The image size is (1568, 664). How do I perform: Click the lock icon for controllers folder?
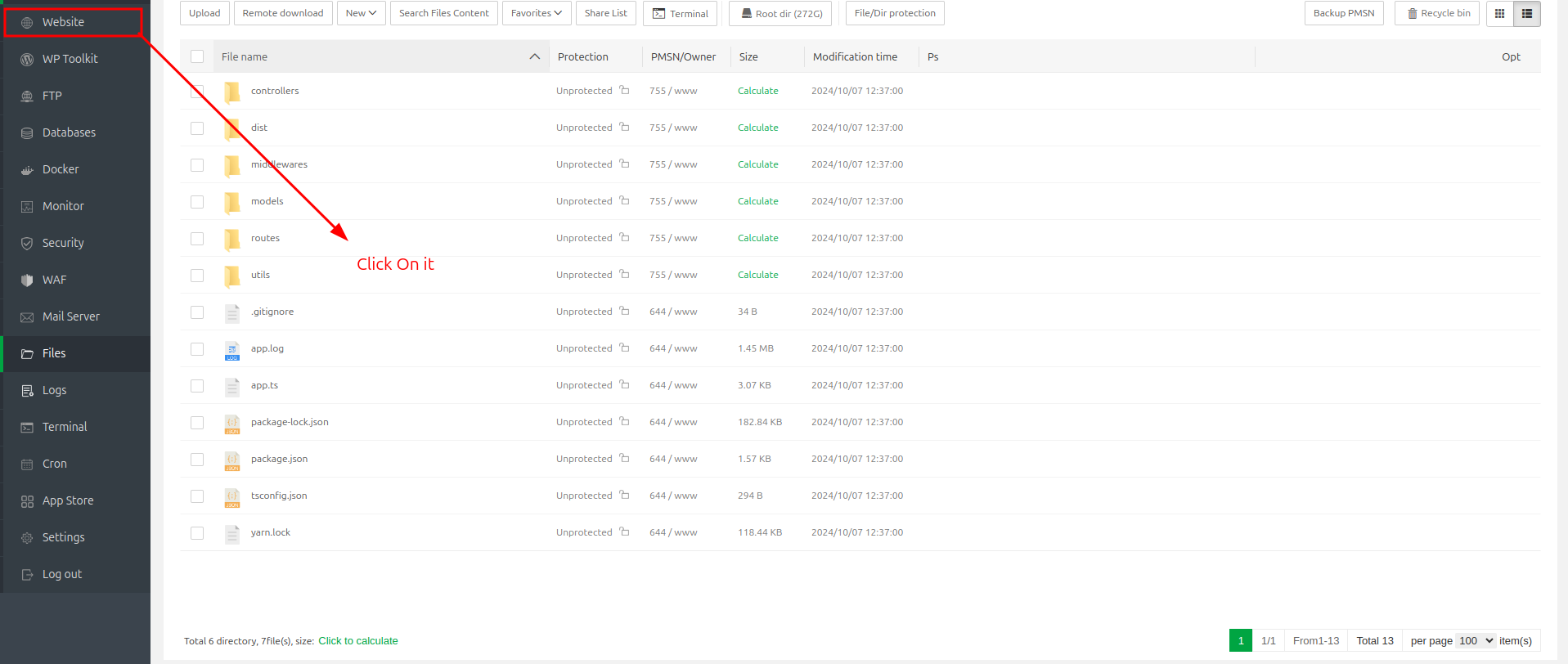[624, 90]
